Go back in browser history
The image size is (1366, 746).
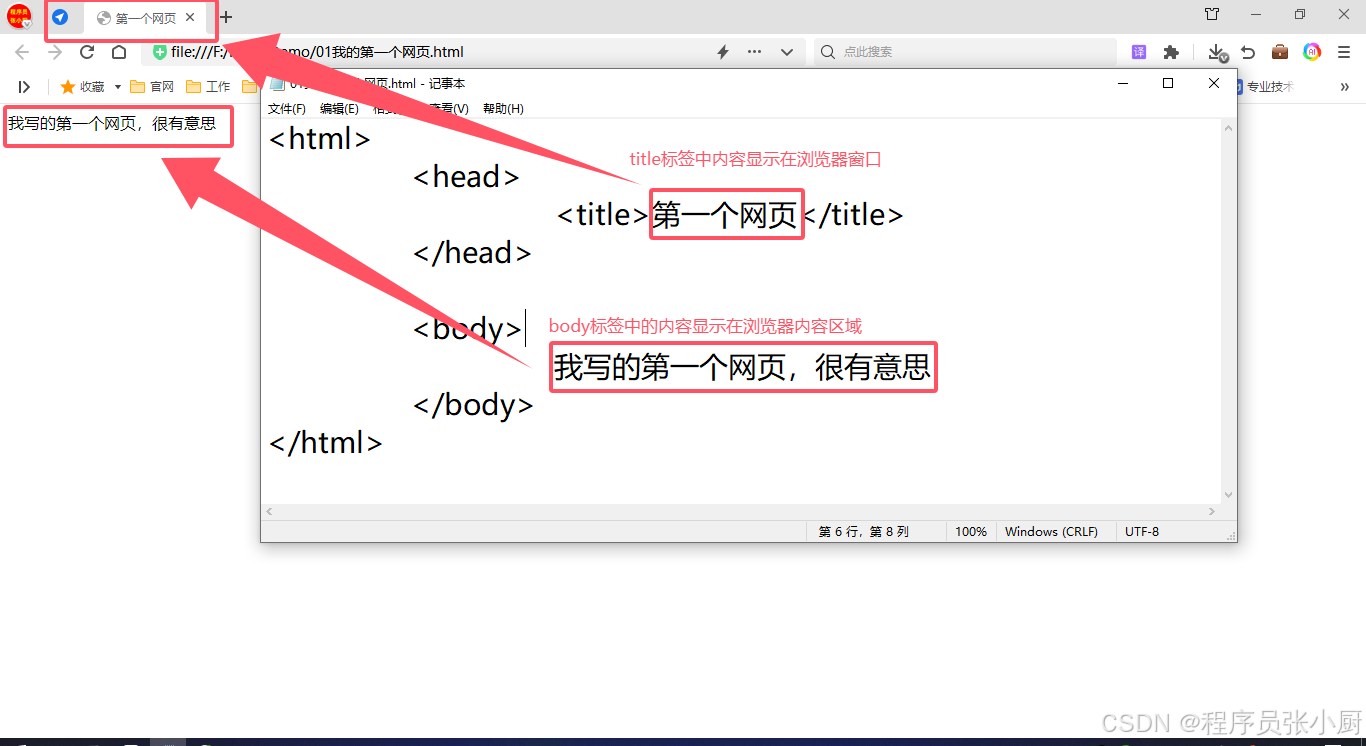coord(22,52)
